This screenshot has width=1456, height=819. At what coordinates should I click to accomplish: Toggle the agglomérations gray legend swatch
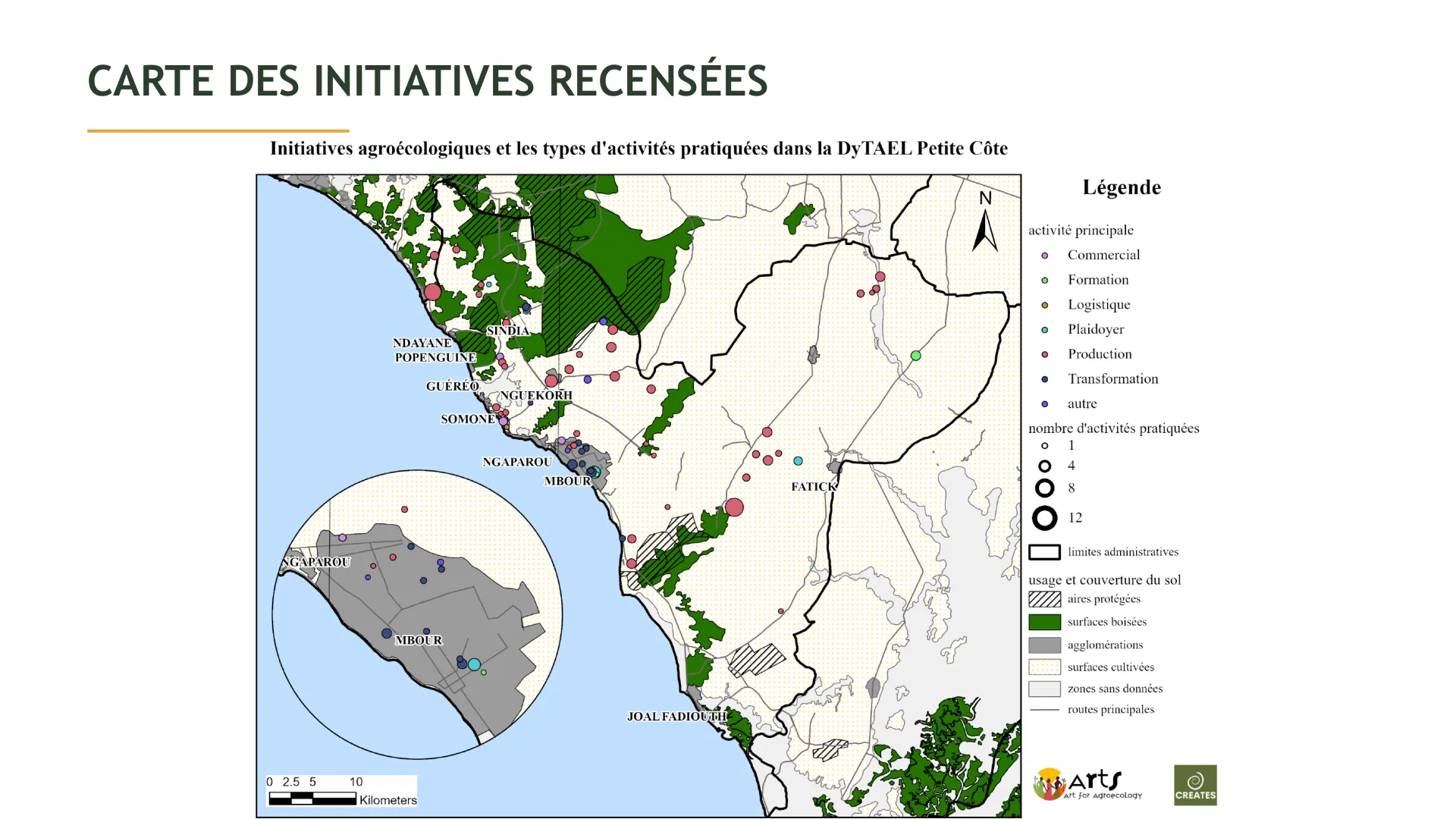click(1044, 645)
